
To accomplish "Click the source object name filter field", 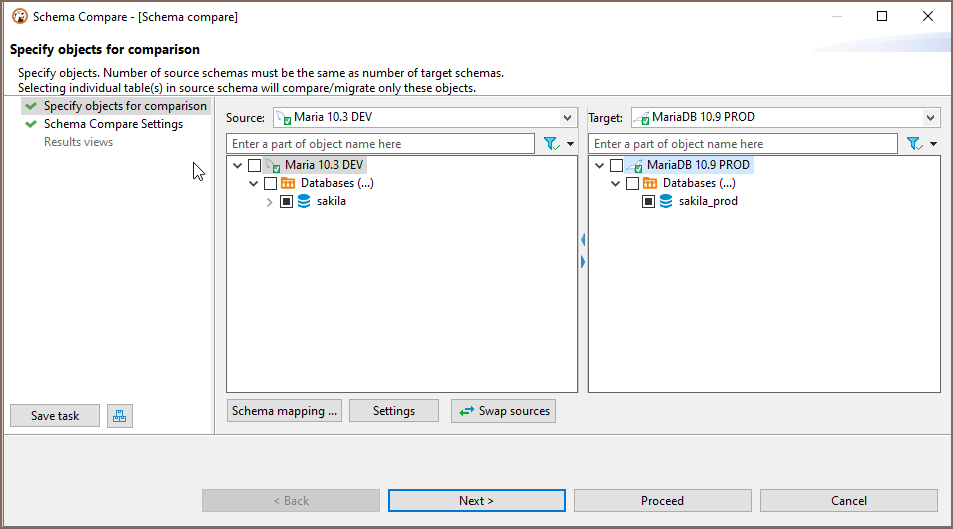I will 380,144.
